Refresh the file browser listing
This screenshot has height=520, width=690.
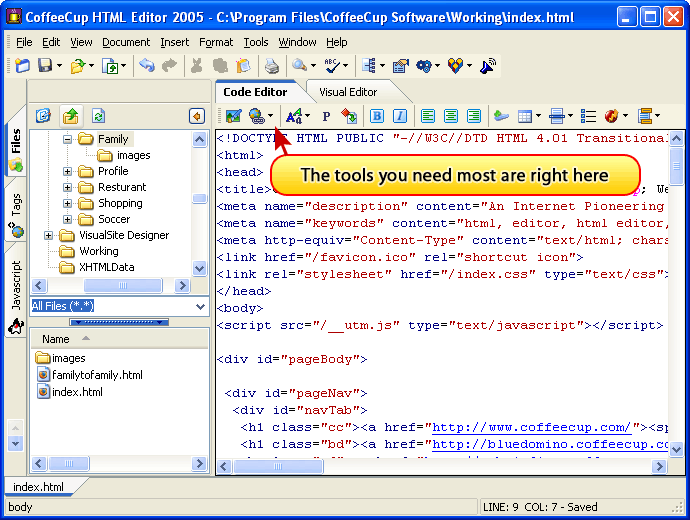(x=98, y=116)
